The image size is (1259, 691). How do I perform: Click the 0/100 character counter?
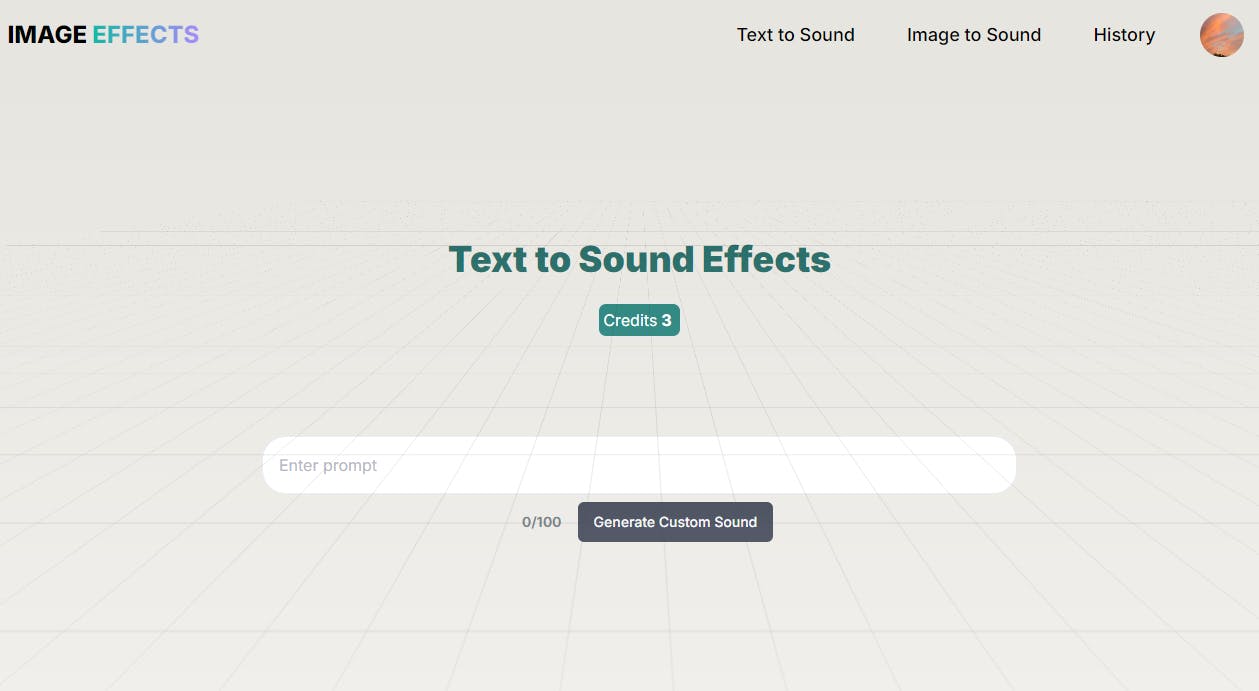(542, 522)
